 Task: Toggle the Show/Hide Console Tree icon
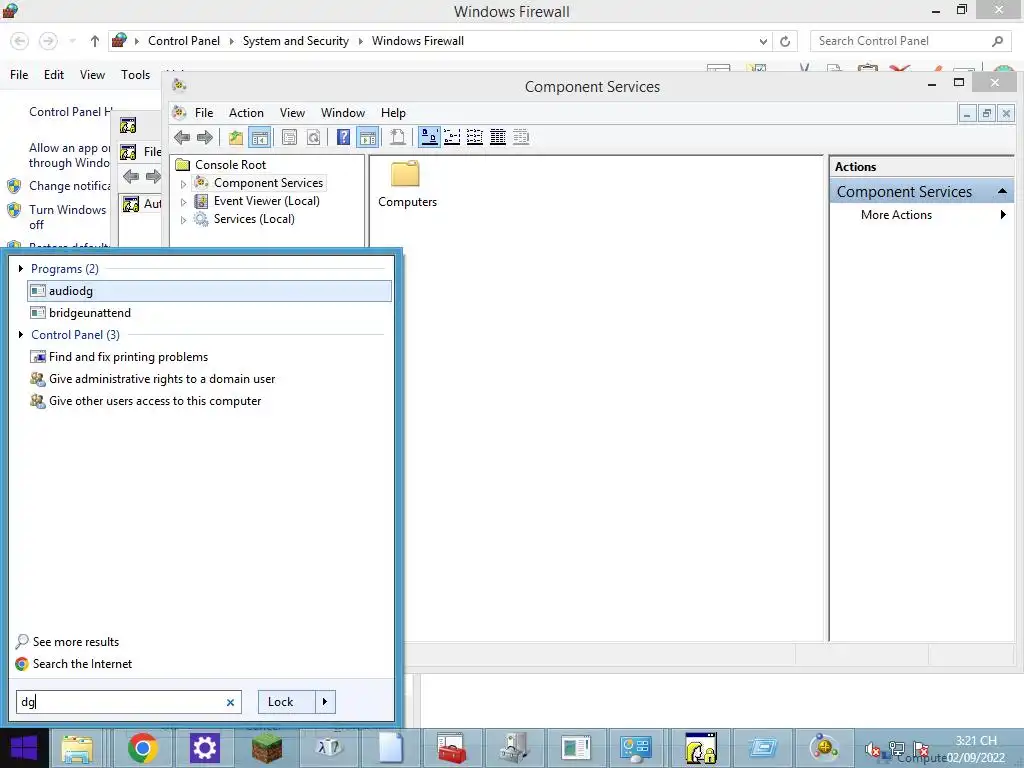coord(260,137)
